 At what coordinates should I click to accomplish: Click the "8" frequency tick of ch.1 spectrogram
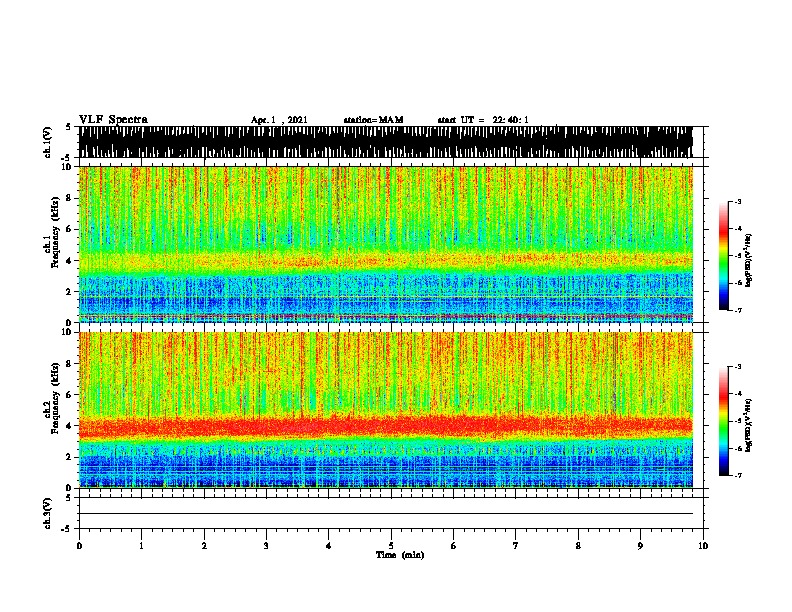[71, 198]
